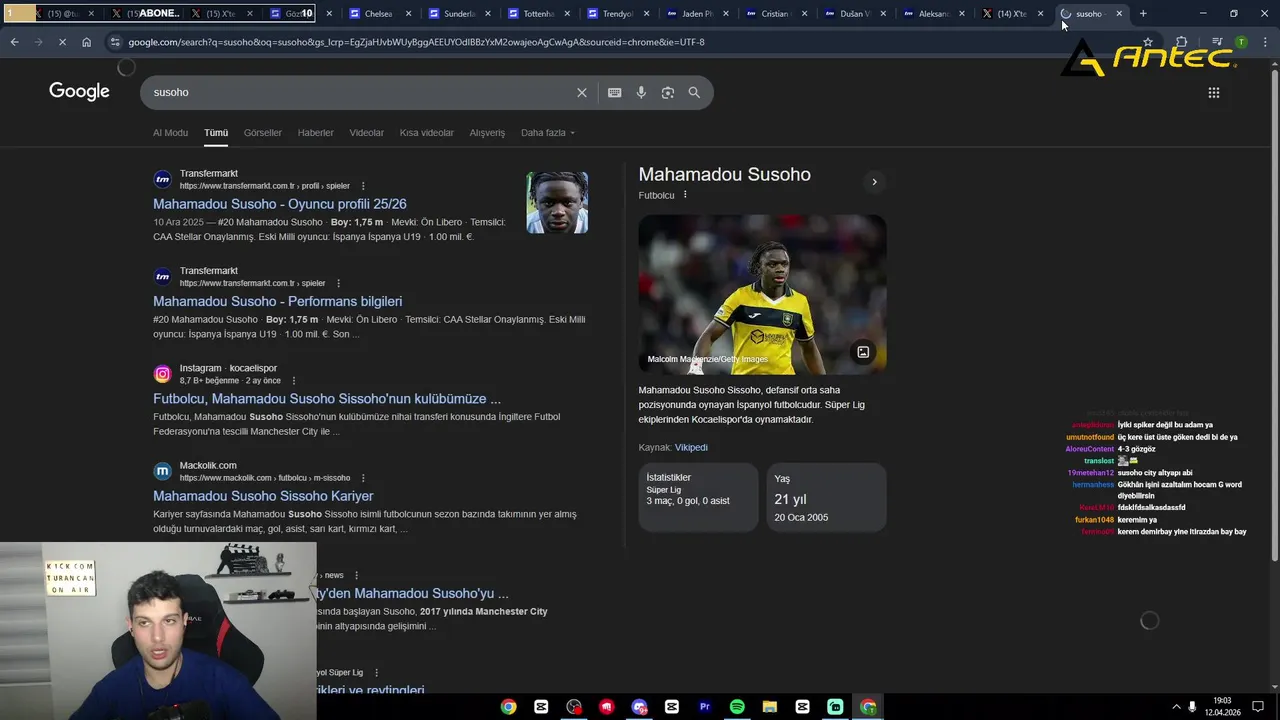The height and width of the screenshot is (720, 1280).
Task: Select the Haberler results tab
Action: click(316, 133)
